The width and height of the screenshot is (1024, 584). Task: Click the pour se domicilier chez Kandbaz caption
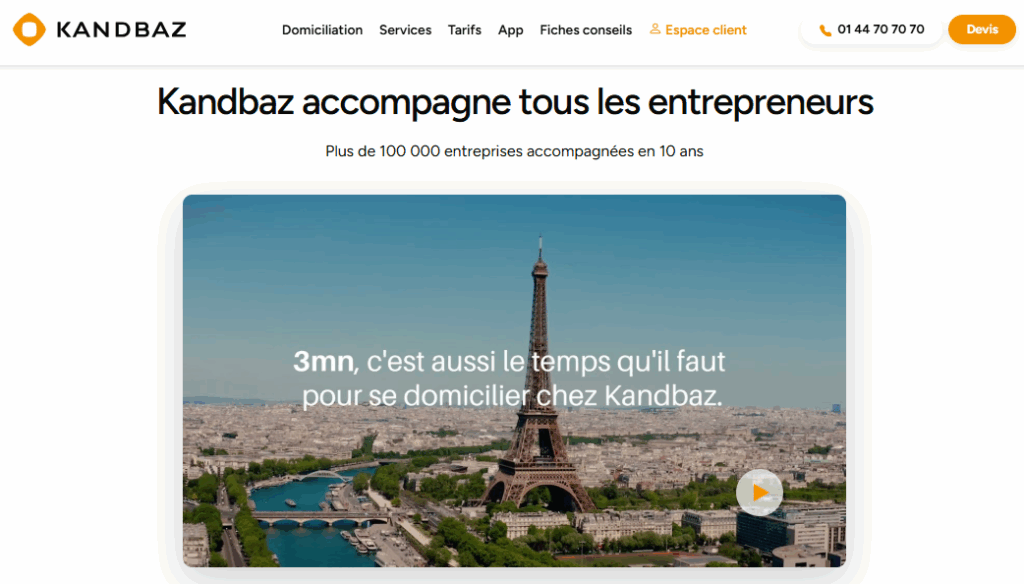pos(512,396)
